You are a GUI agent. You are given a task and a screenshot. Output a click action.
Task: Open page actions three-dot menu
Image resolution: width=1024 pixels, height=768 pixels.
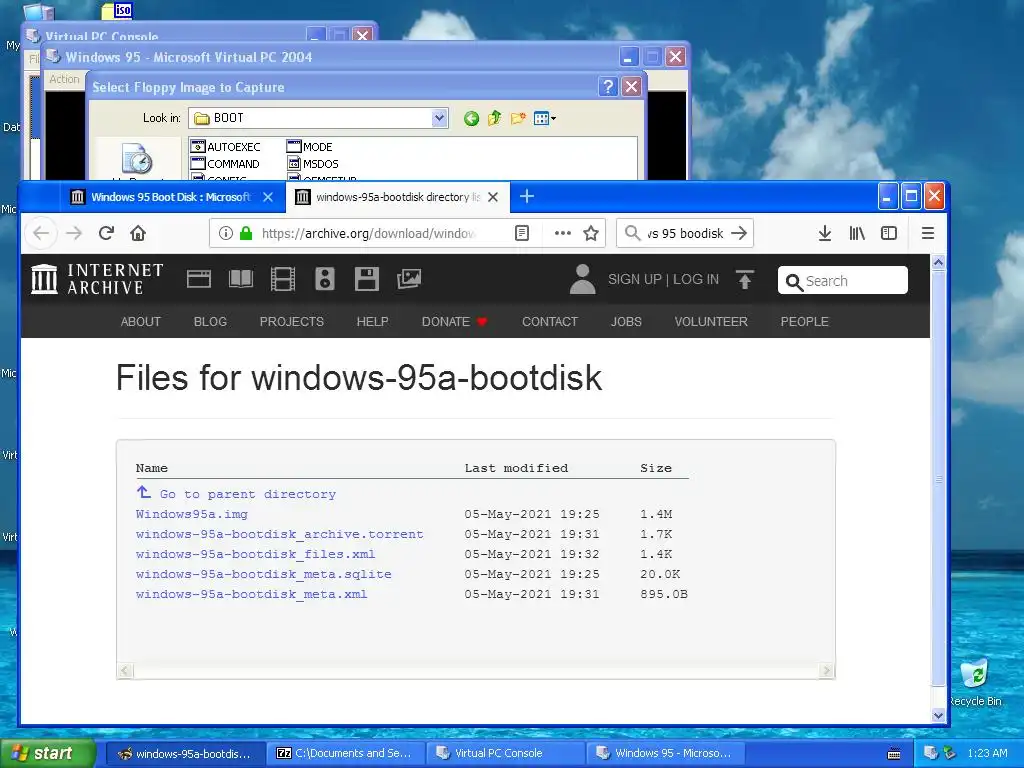coord(562,233)
